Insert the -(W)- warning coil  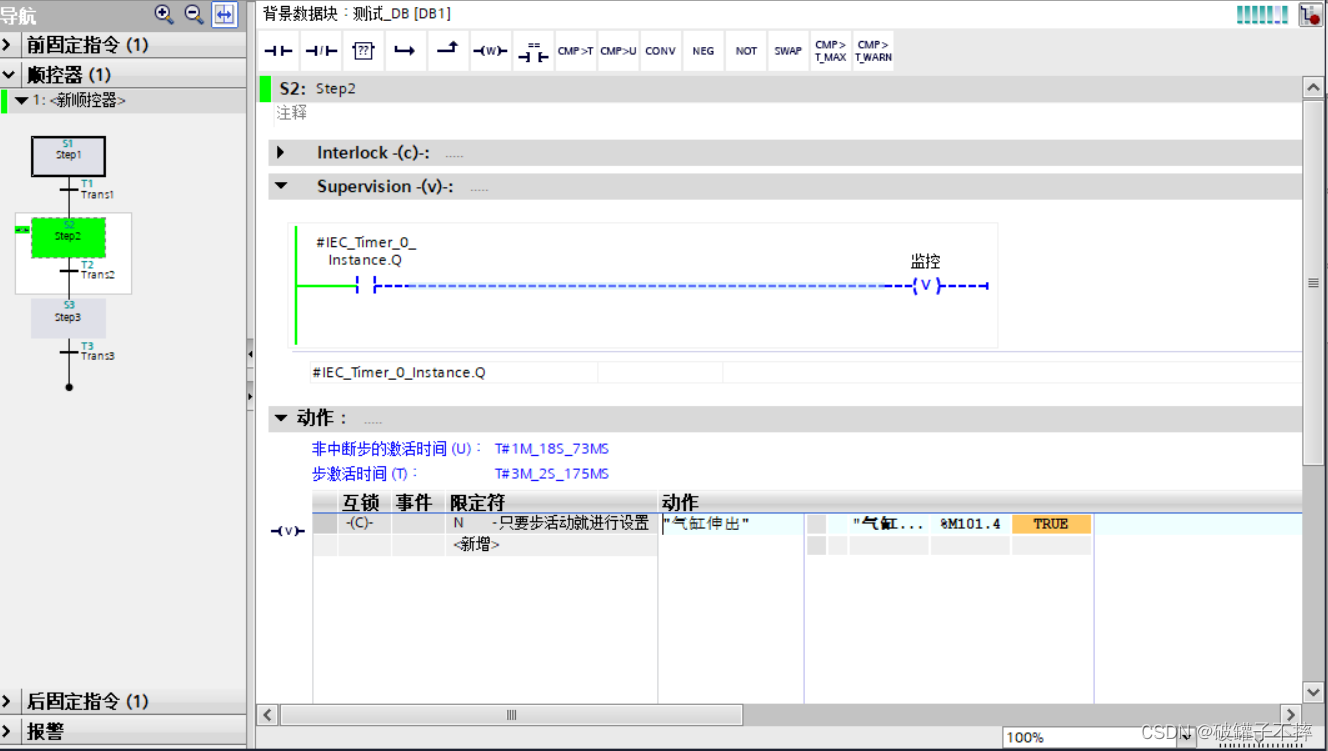[x=490, y=51]
